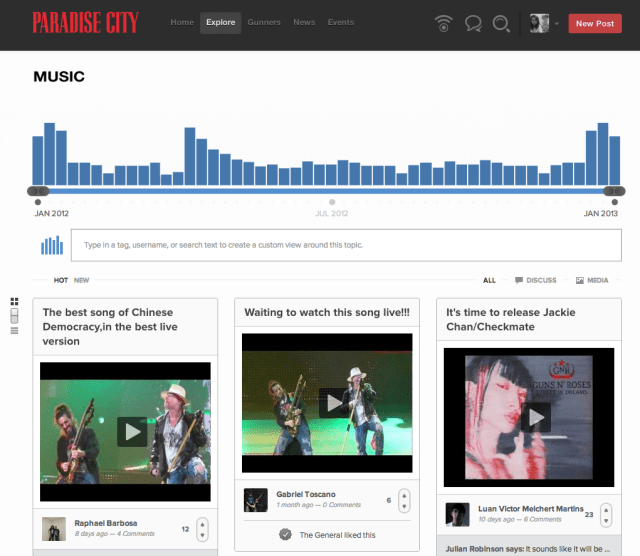Grab the right timeline range handle
Screen dimensions: 640x556
pos(614,191)
